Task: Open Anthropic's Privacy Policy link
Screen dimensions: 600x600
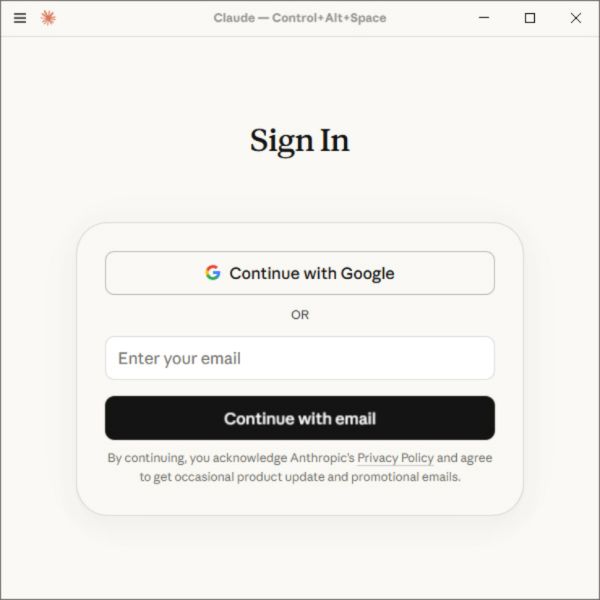Action: tap(395, 458)
